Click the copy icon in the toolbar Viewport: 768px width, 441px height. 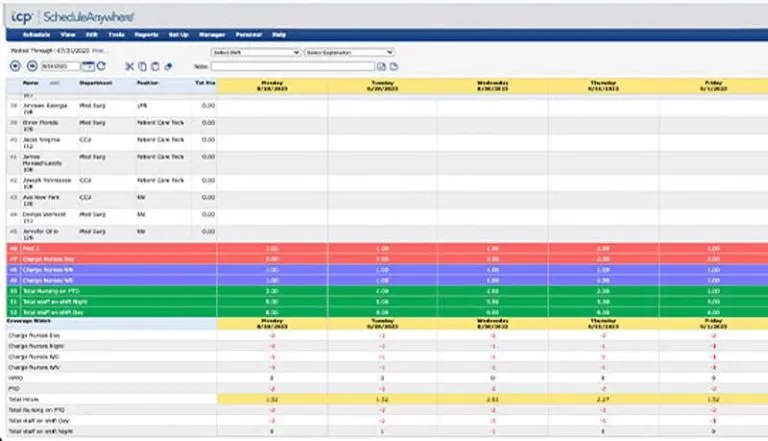pyautogui.click(x=142, y=66)
